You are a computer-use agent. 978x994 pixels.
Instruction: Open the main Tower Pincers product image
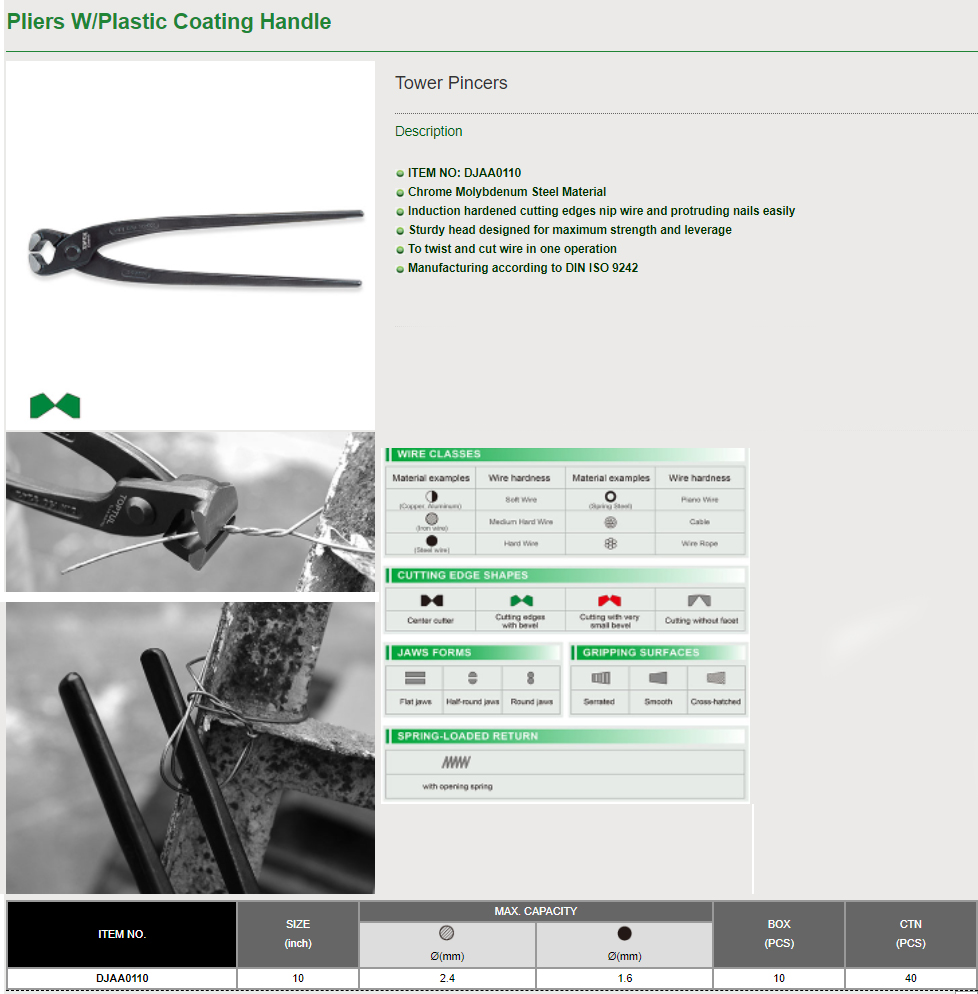190,246
